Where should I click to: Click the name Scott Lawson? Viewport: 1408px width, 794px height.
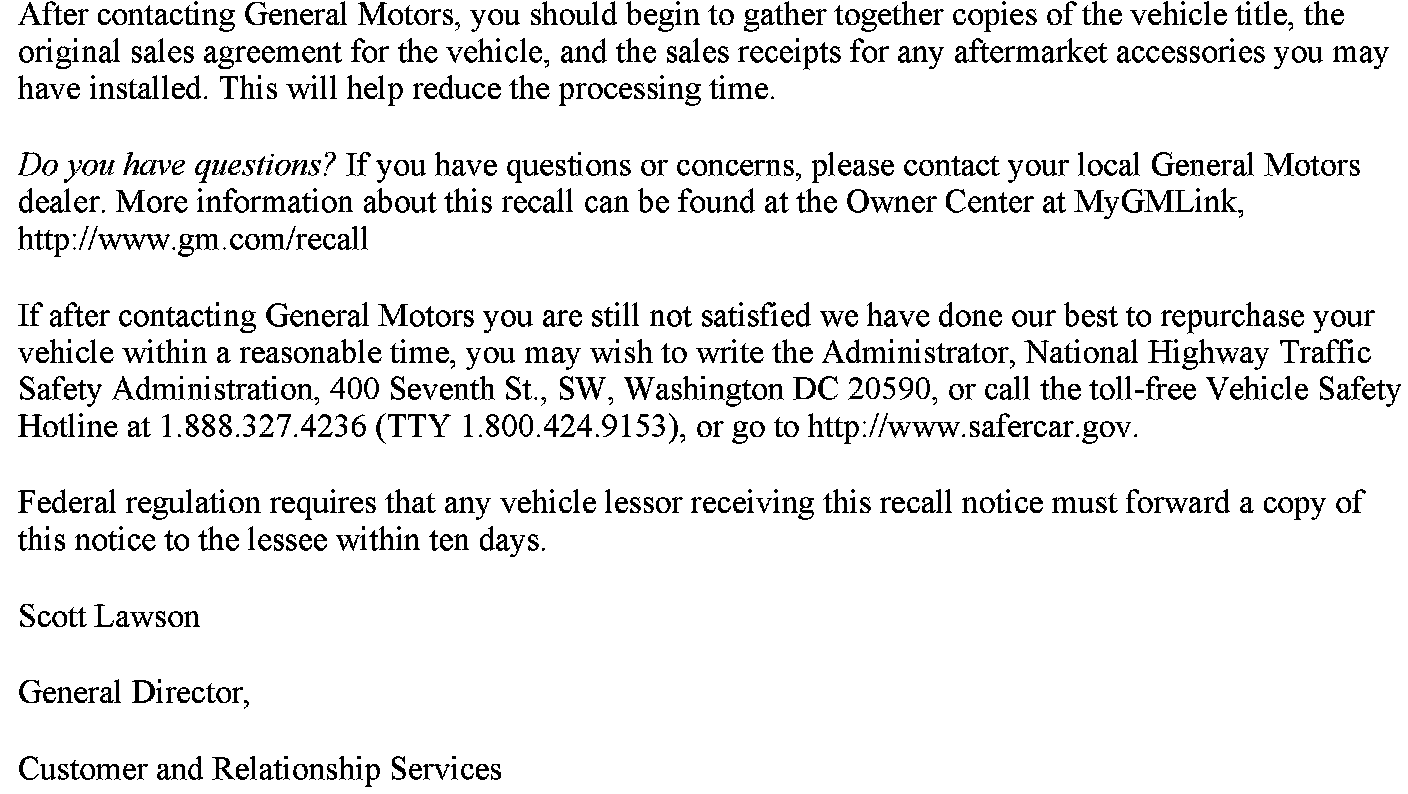[x=109, y=616]
